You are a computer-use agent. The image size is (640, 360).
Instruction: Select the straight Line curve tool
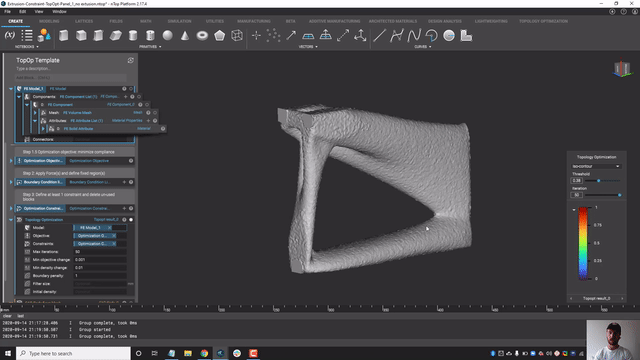(379, 36)
